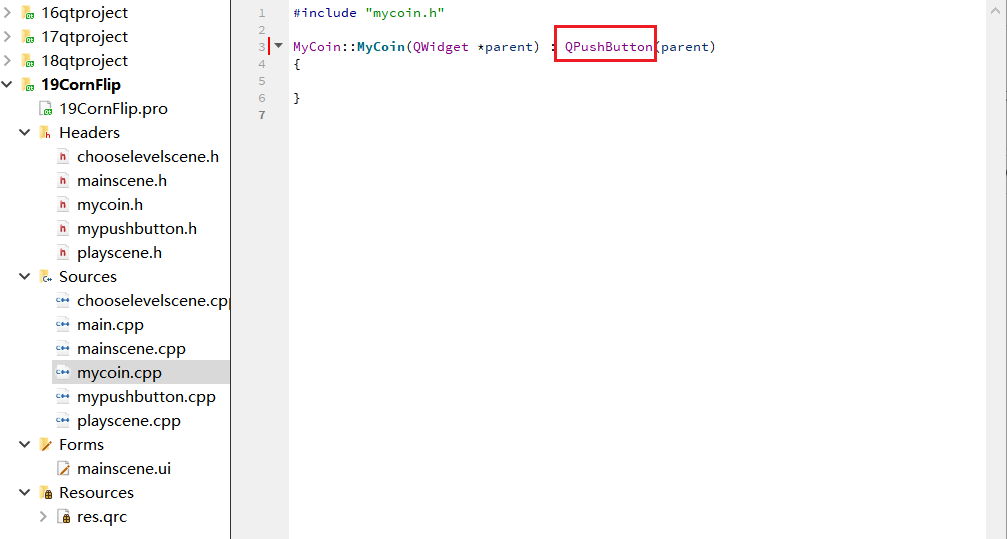Click the playscene.h header icon
Viewport: 1007px width, 539px height.
tap(63, 252)
